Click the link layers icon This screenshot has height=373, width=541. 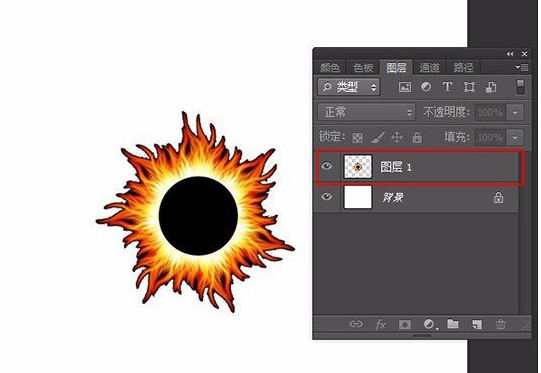pos(356,324)
